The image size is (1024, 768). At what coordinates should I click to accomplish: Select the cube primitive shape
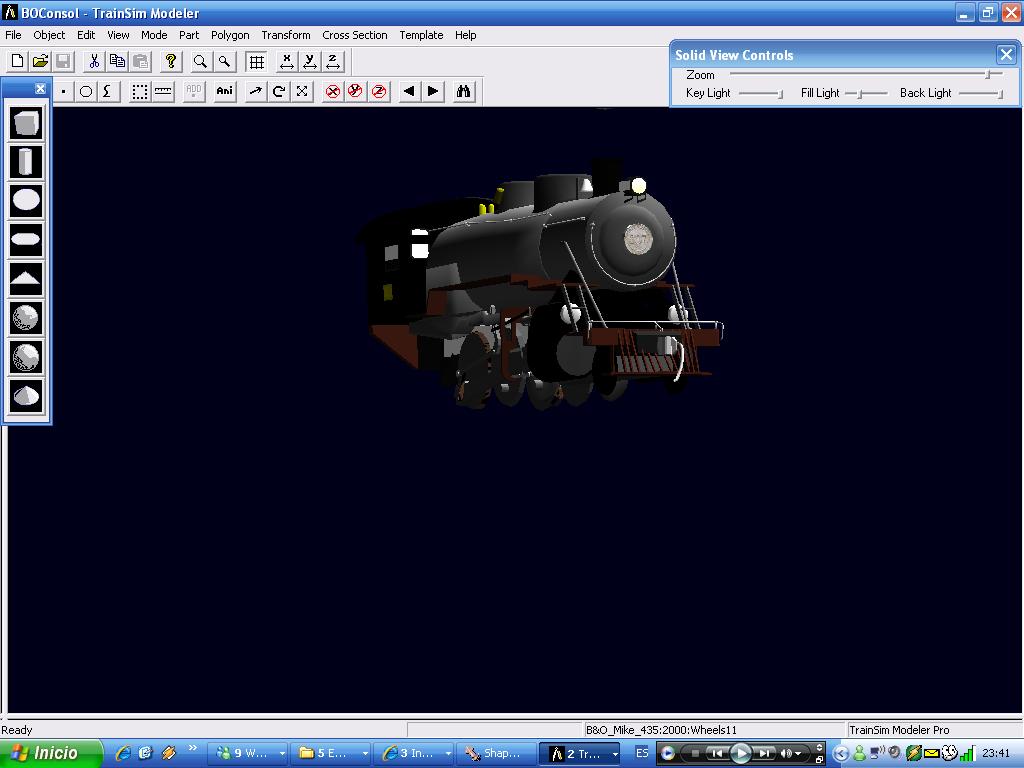coord(26,123)
